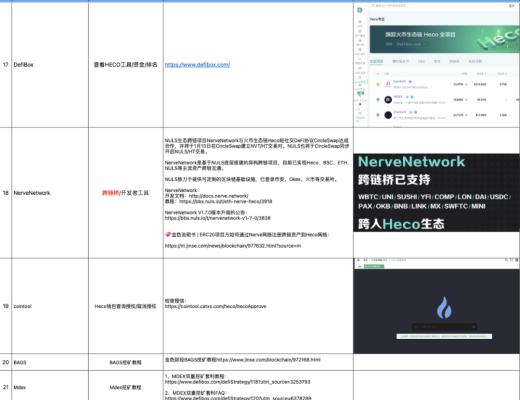Select row number 20 cell

point(6,362)
